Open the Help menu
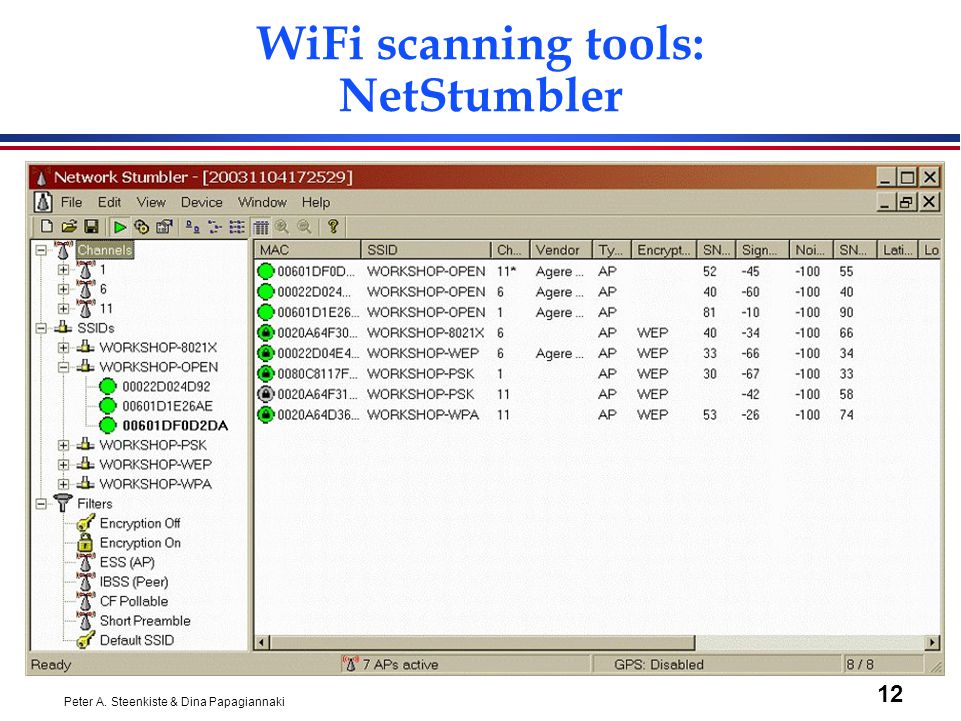This screenshot has height=721, width=961. (x=316, y=202)
